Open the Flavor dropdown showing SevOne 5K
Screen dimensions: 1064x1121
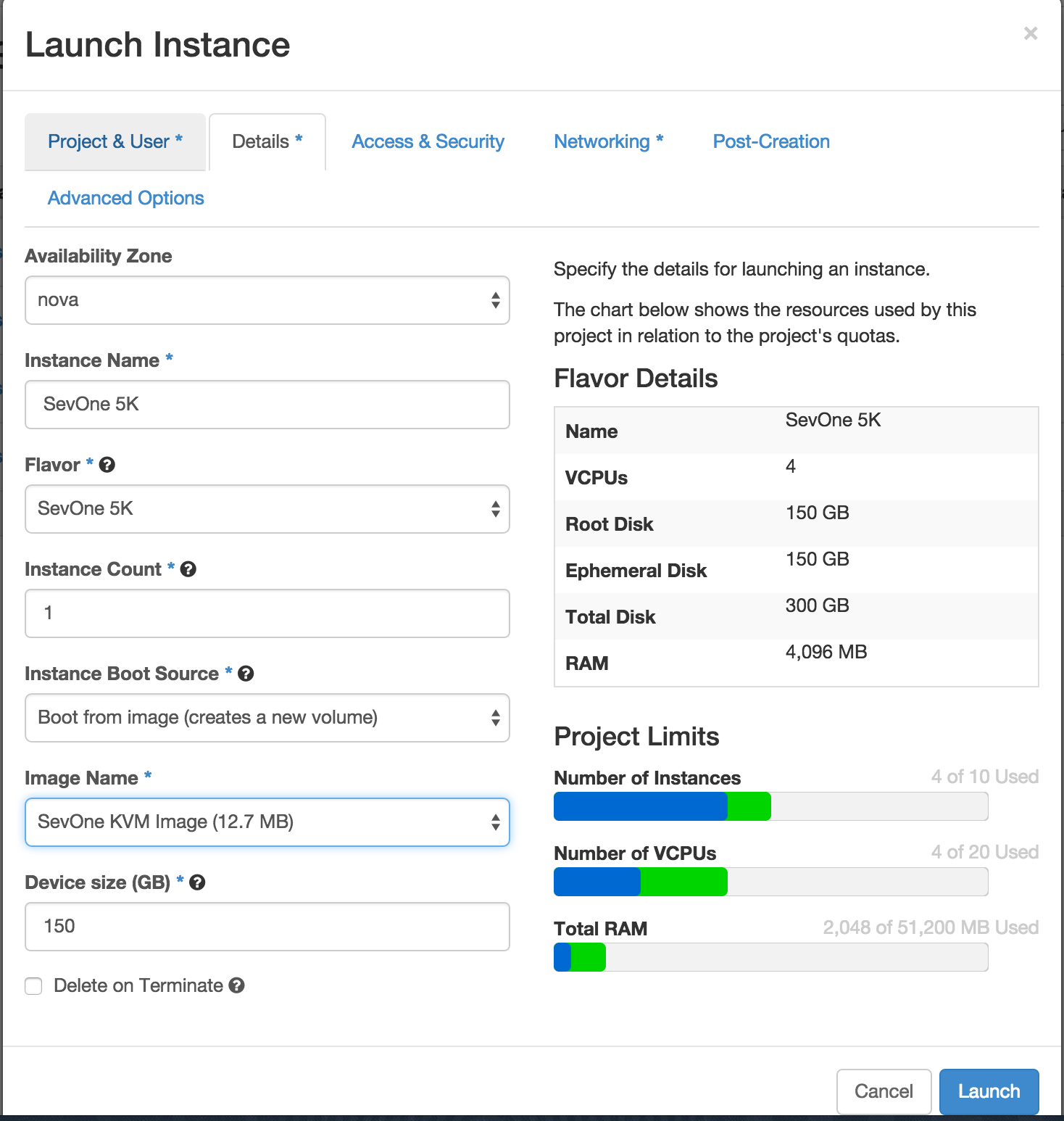tap(267, 509)
